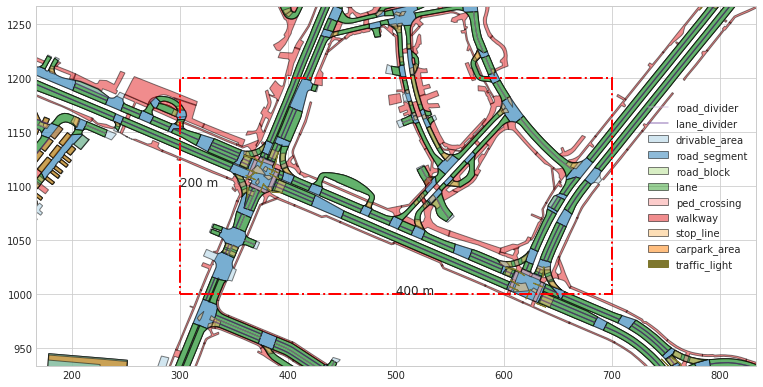Select the road_block light green swatch

pos(658,171)
